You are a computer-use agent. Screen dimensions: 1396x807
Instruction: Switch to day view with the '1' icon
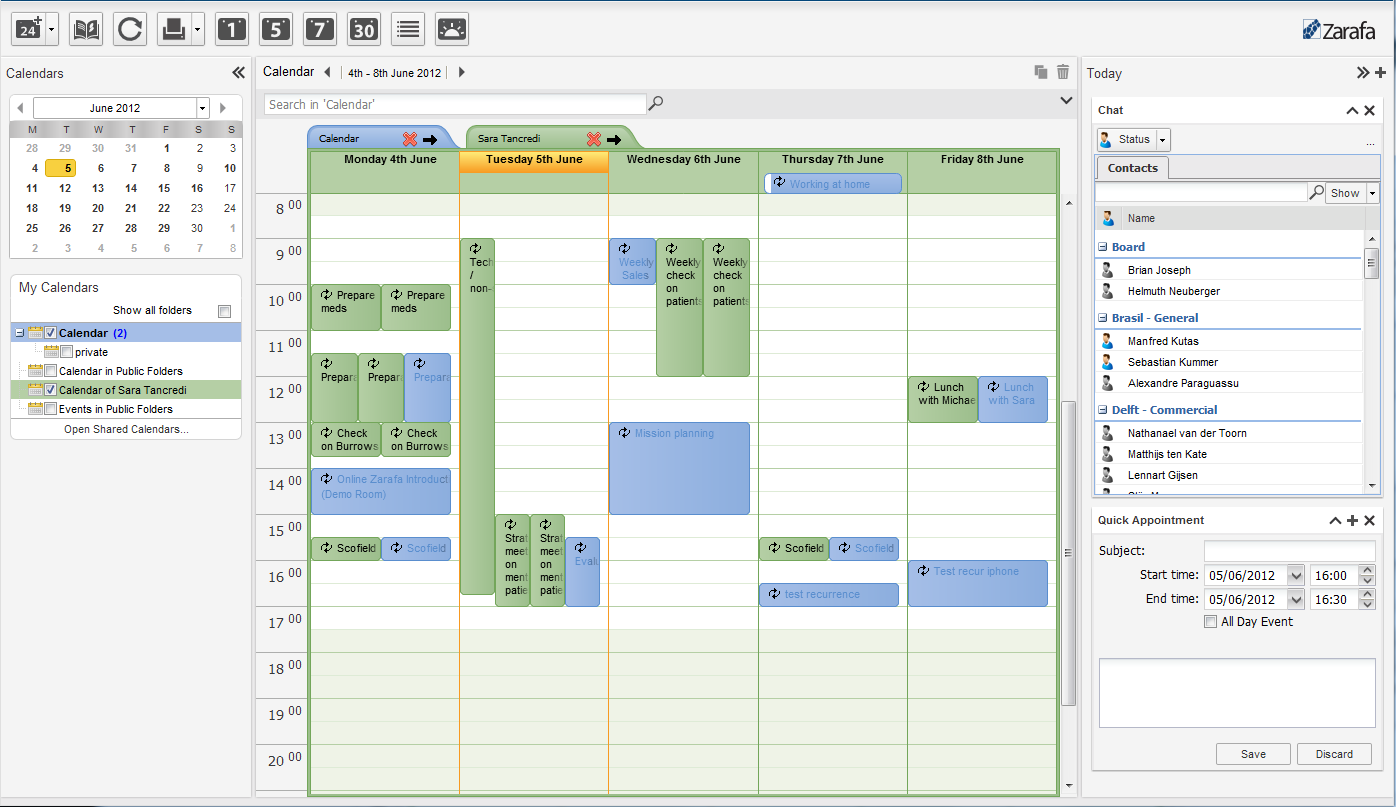tap(231, 28)
